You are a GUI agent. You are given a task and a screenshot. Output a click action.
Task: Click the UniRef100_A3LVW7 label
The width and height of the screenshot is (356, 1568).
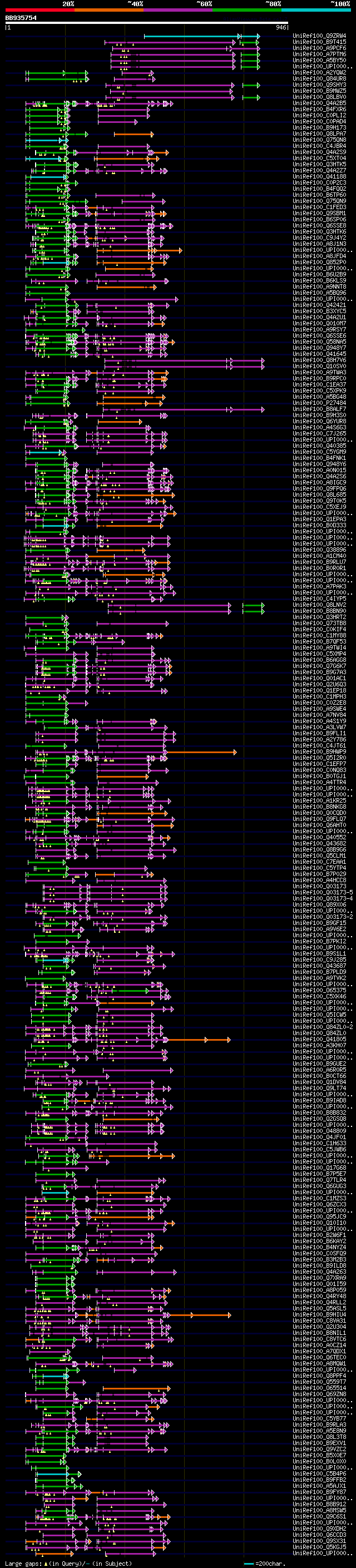[319, 728]
